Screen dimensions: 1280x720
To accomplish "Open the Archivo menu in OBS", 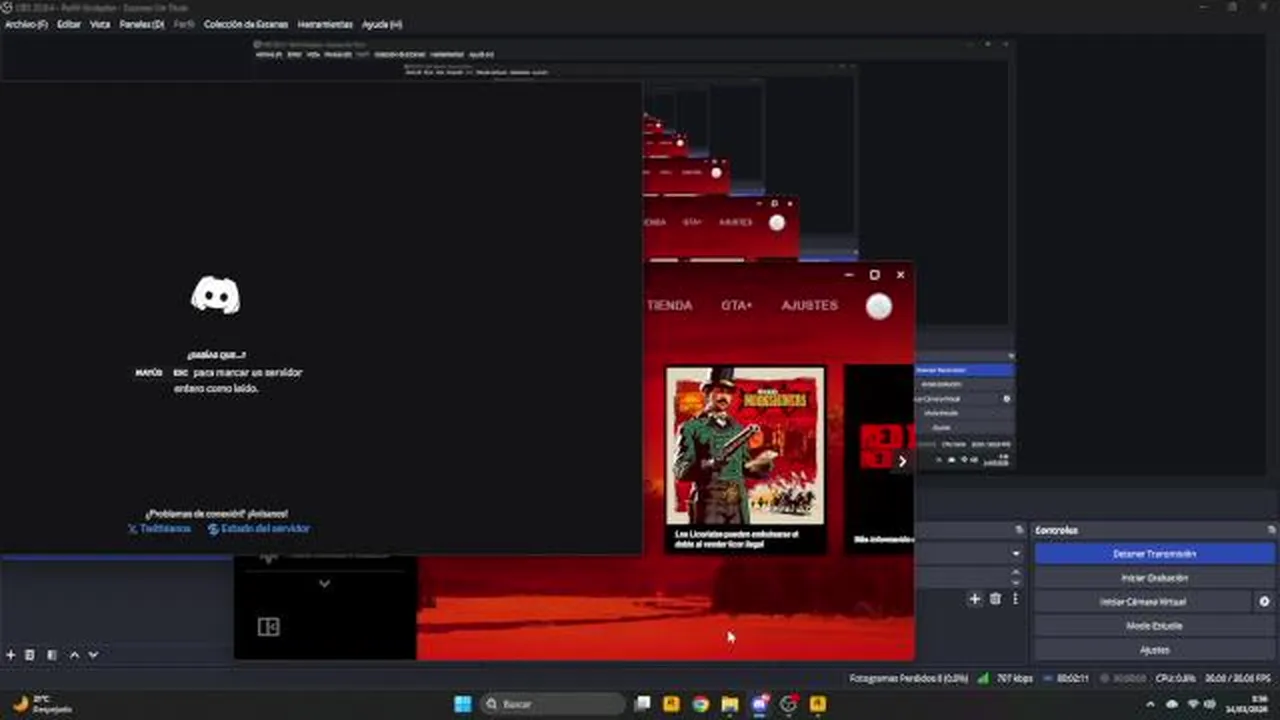I will (x=26, y=24).
